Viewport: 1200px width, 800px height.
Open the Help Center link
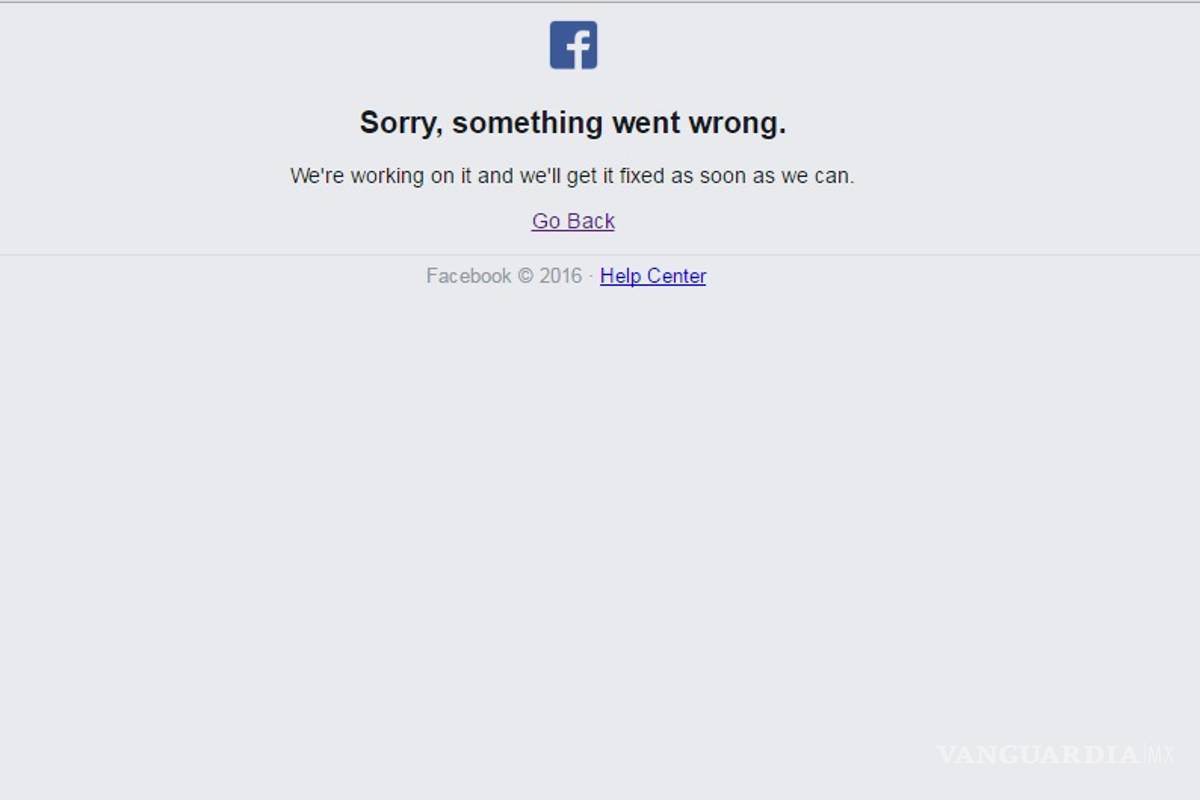coord(653,276)
